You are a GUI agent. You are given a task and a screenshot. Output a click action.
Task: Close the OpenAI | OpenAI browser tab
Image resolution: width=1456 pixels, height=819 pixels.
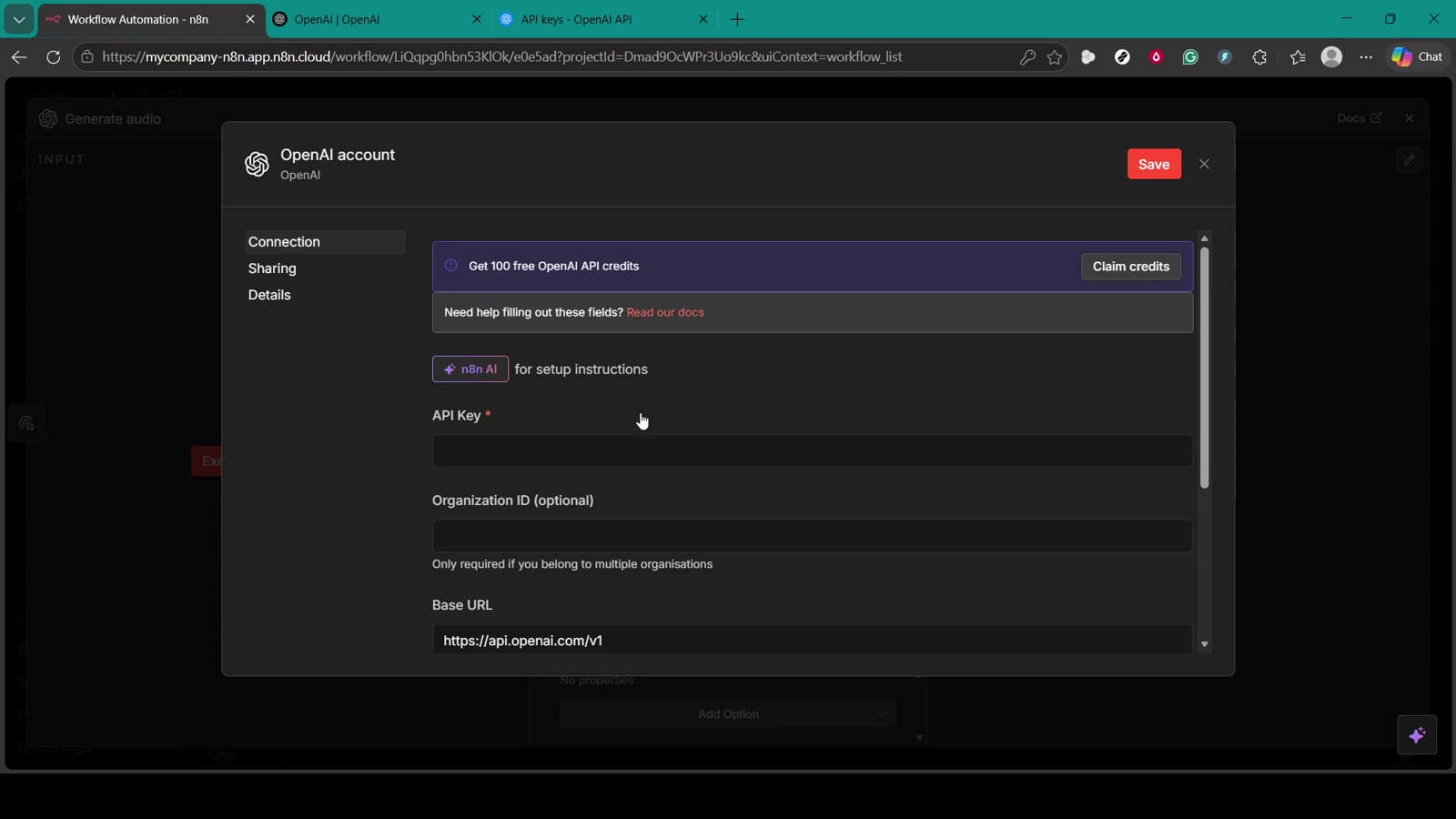(476, 19)
